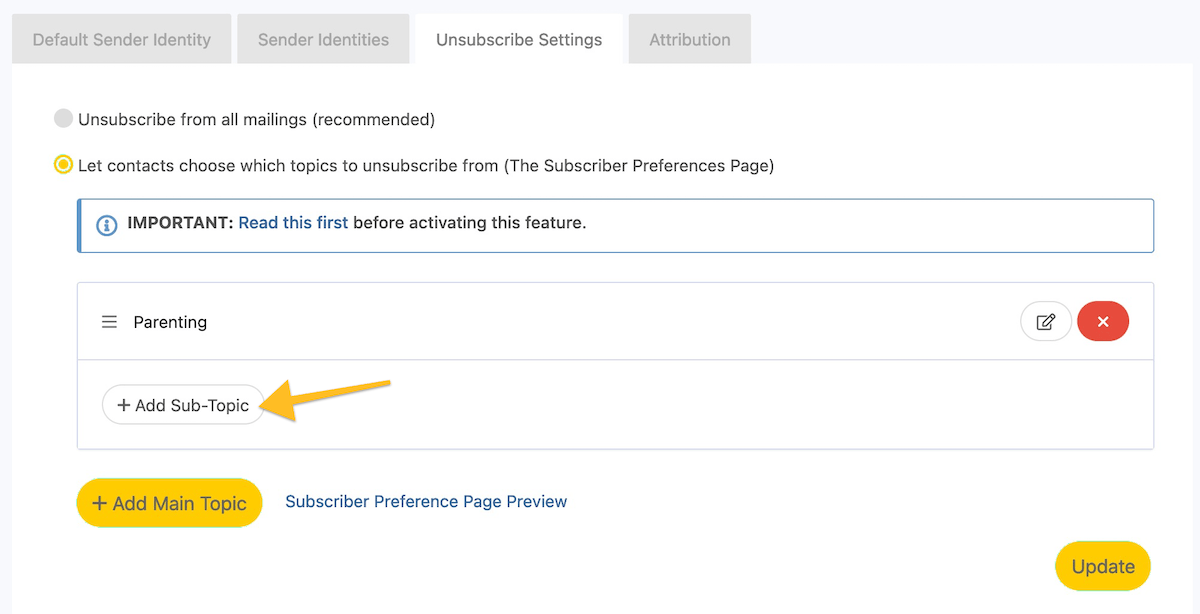The image size is (1200, 614).
Task: Click the drag handle beside Parenting
Action: tap(109, 321)
